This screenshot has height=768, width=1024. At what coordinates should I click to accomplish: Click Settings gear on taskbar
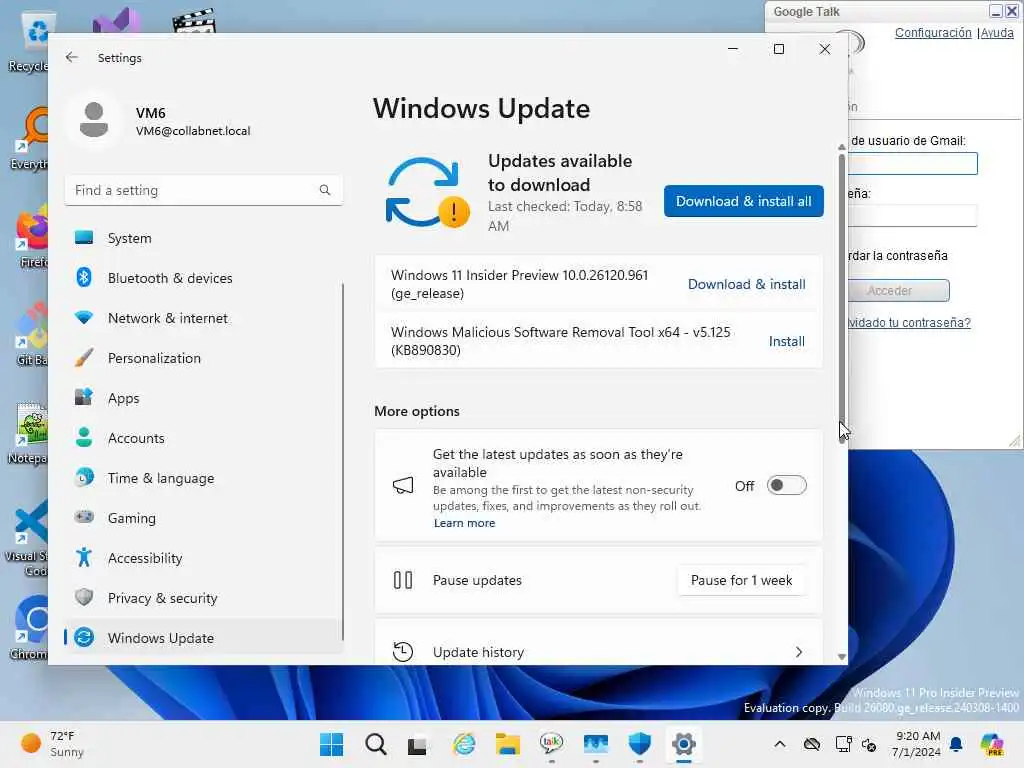point(684,744)
